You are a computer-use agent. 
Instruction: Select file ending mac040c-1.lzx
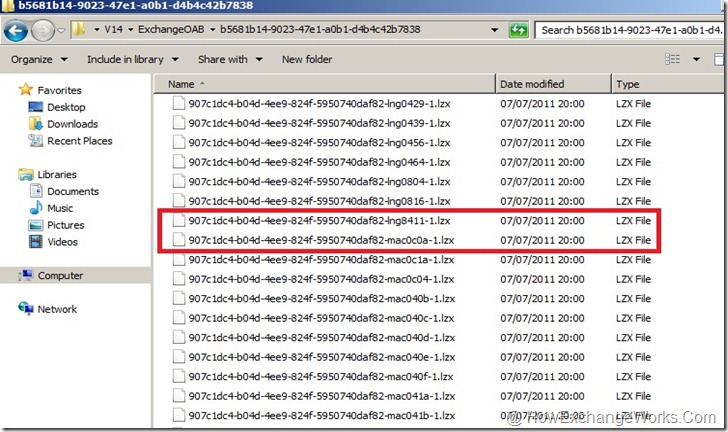[321, 318]
